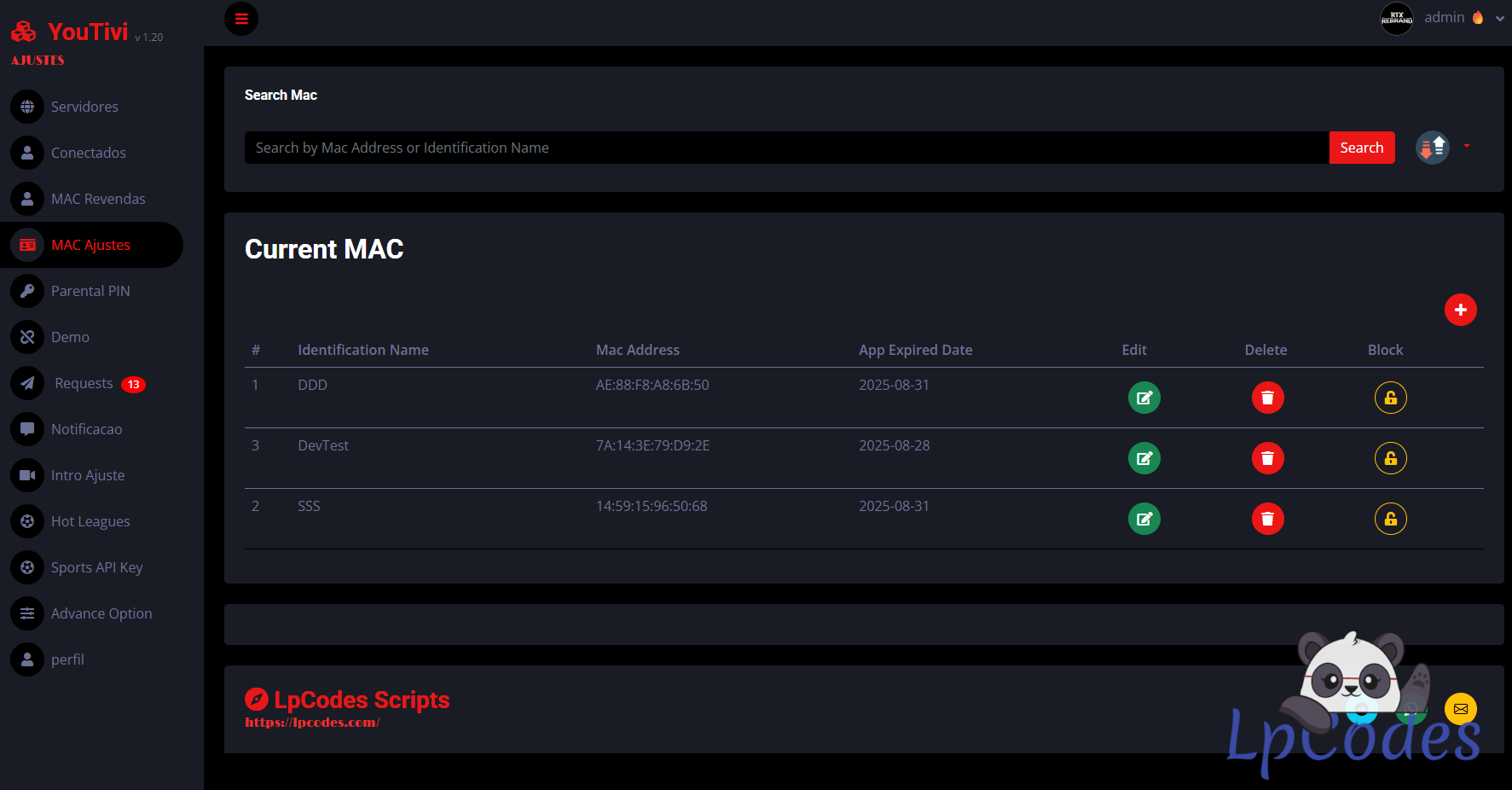This screenshot has height=790, width=1512.
Task: Click the yellow mail icon
Action: [x=1460, y=709]
